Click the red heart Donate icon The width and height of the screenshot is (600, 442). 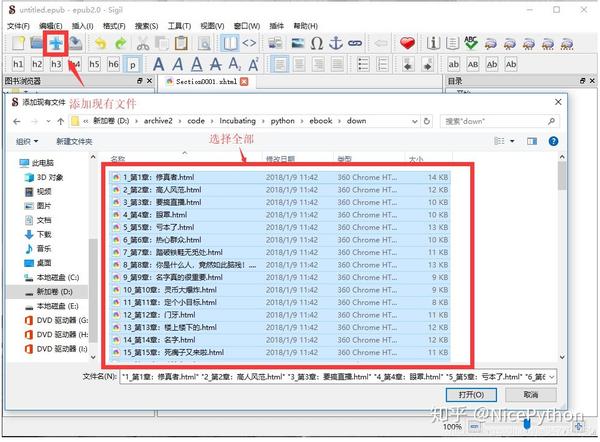click(407, 43)
